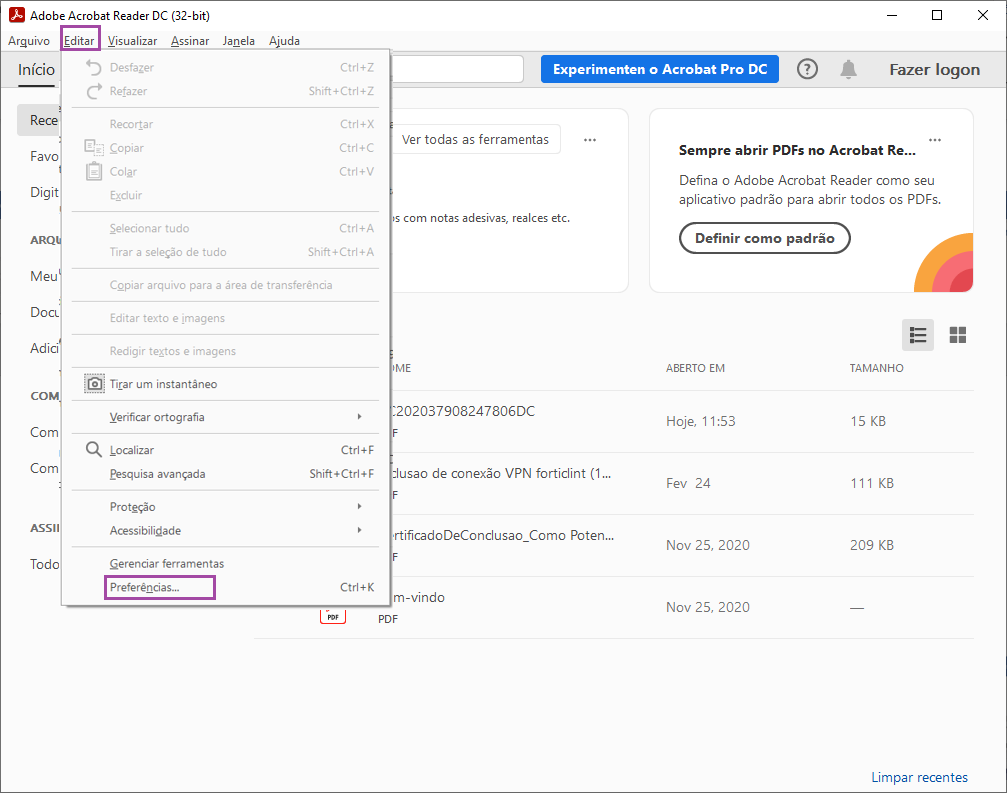Image resolution: width=1007 pixels, height=793 pixels.
Task: Sort by TAMANHO column header
Action: (876, 368)
